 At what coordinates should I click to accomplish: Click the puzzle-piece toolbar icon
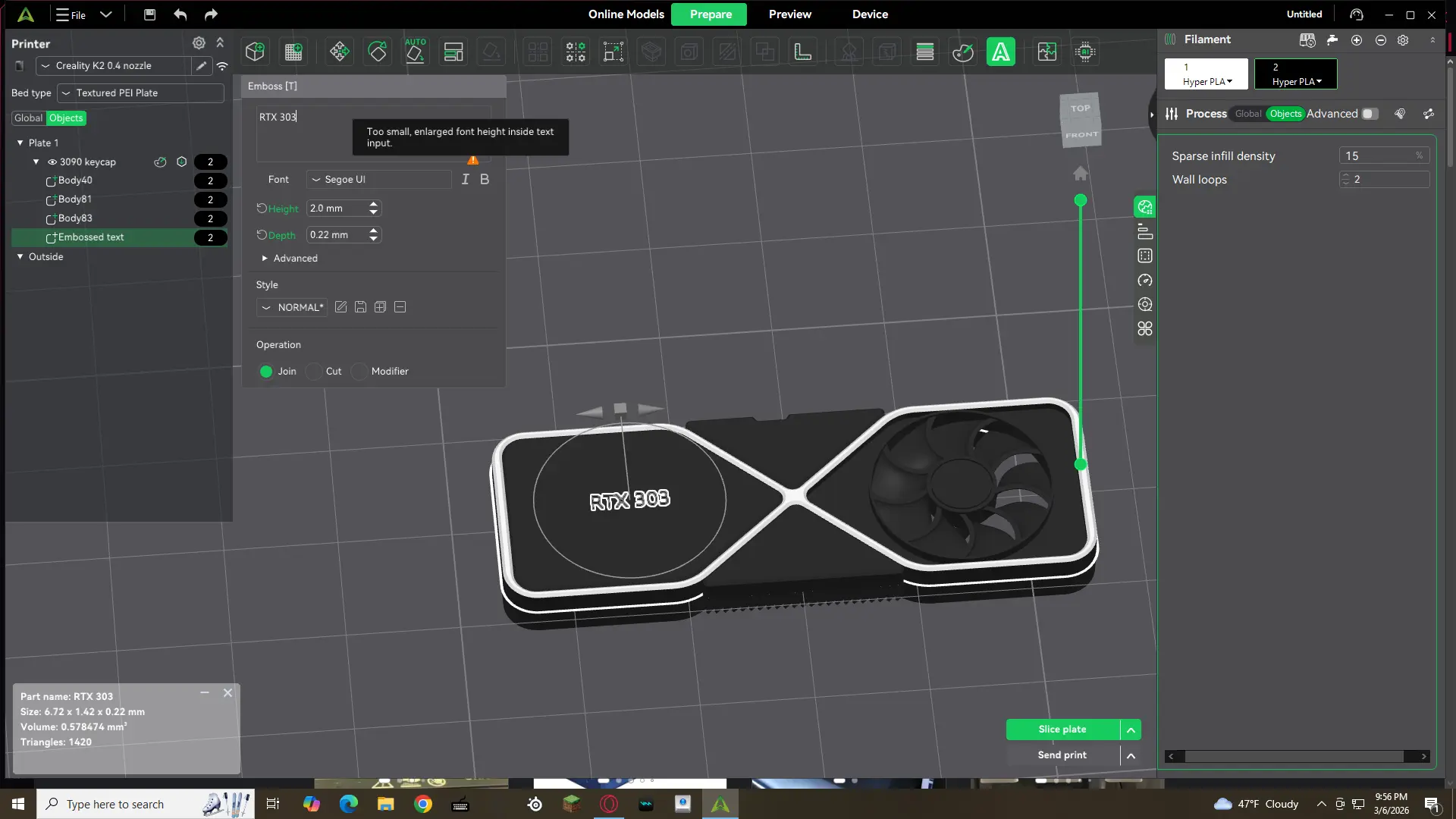pyautogui.click(x=1047, y=52)
